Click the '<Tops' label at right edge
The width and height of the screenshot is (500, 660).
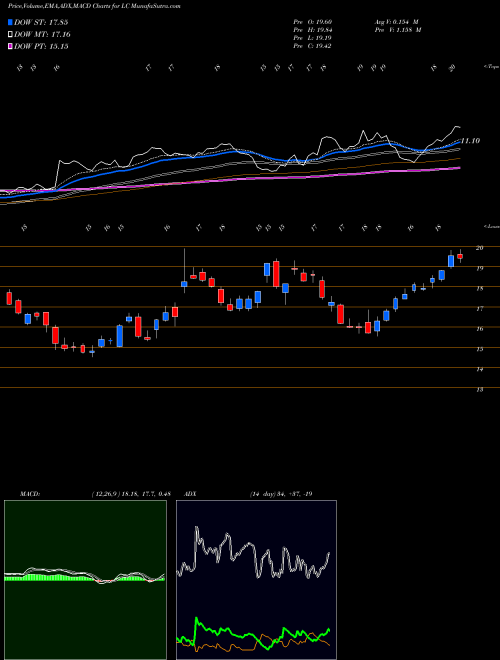491,67
